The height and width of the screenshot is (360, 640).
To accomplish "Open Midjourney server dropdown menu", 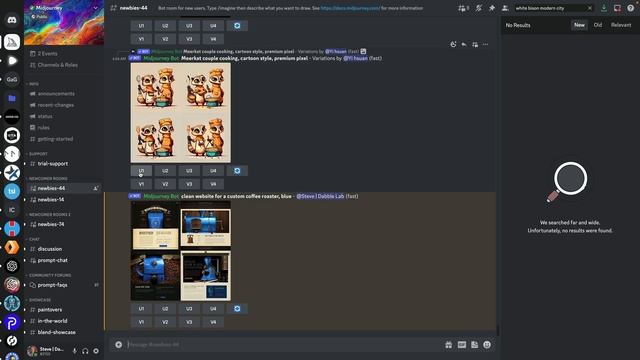I will coord(95,8).
